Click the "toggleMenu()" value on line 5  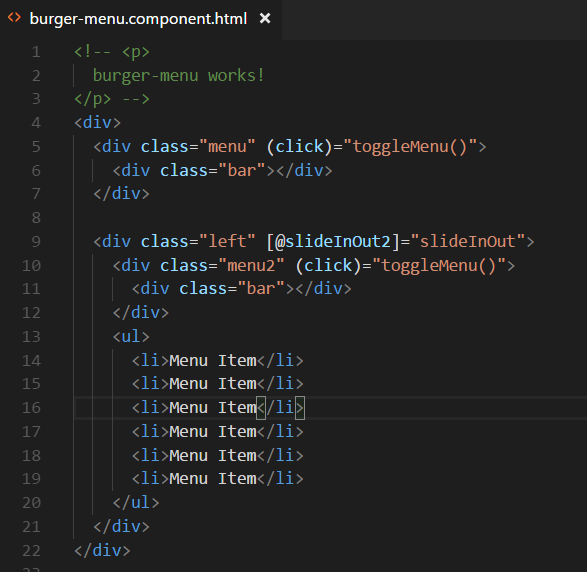[410, 146]
